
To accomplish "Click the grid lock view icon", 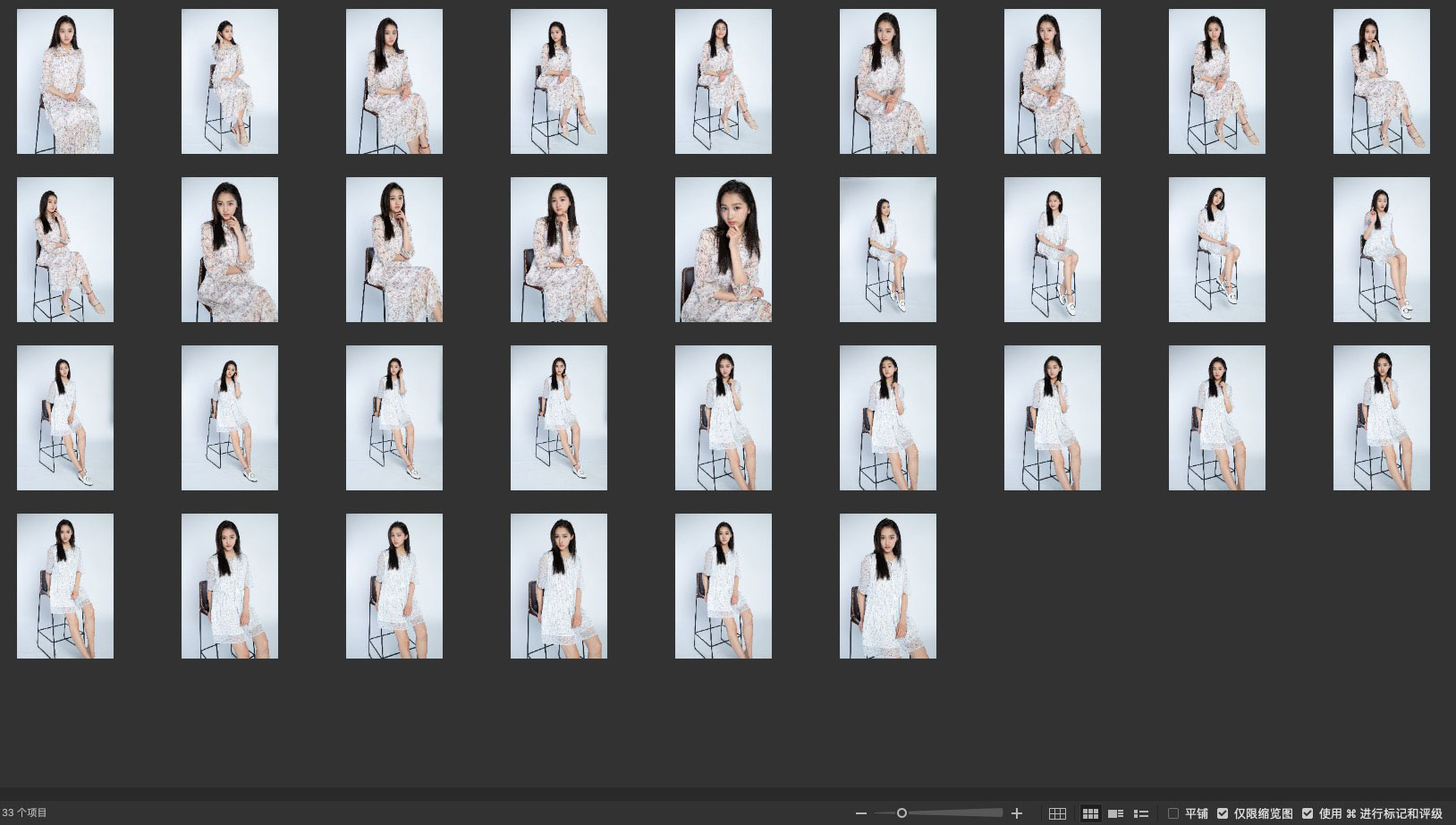I will tap(1057, 813).
